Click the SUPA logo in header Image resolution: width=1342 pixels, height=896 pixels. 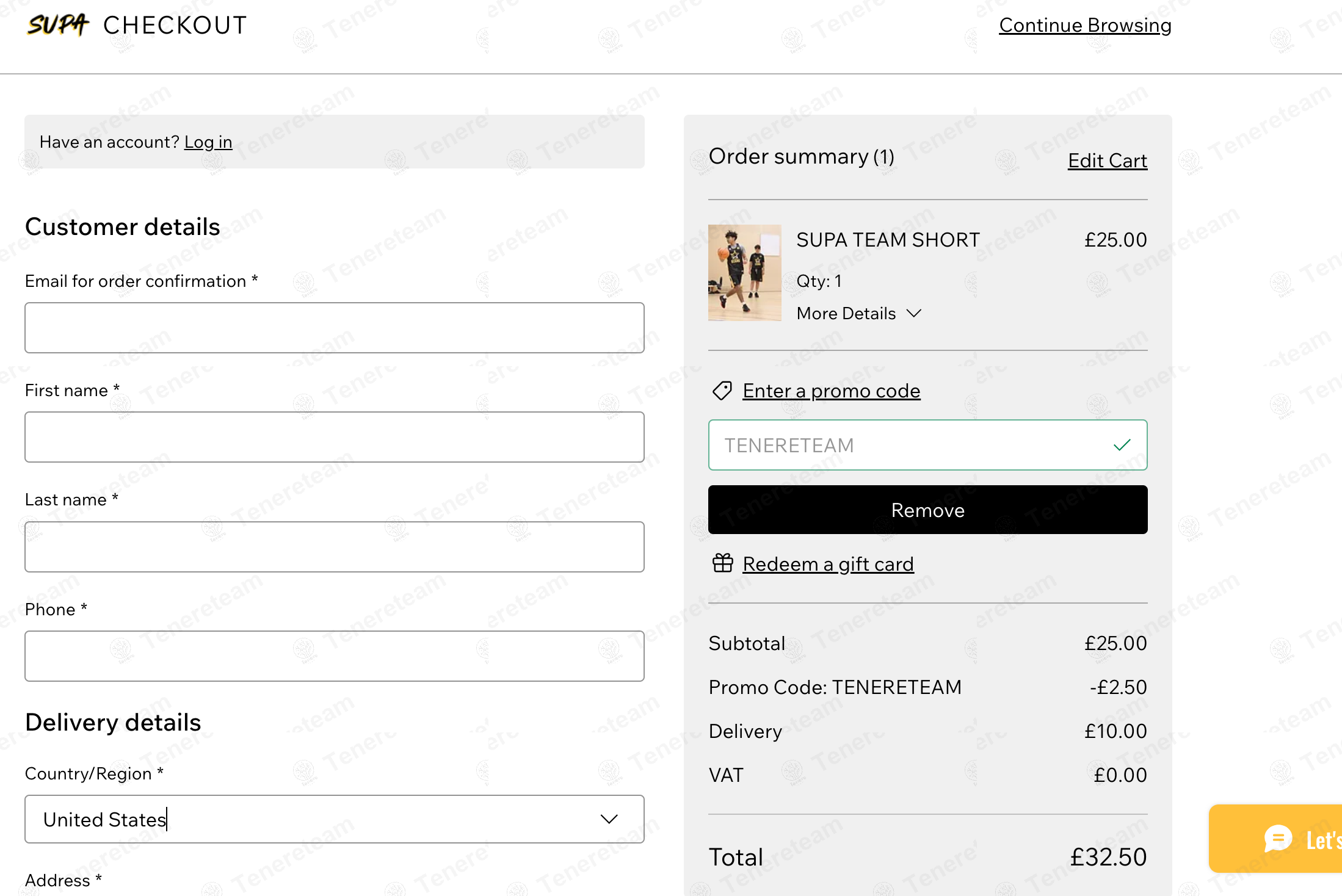point(58,24)
